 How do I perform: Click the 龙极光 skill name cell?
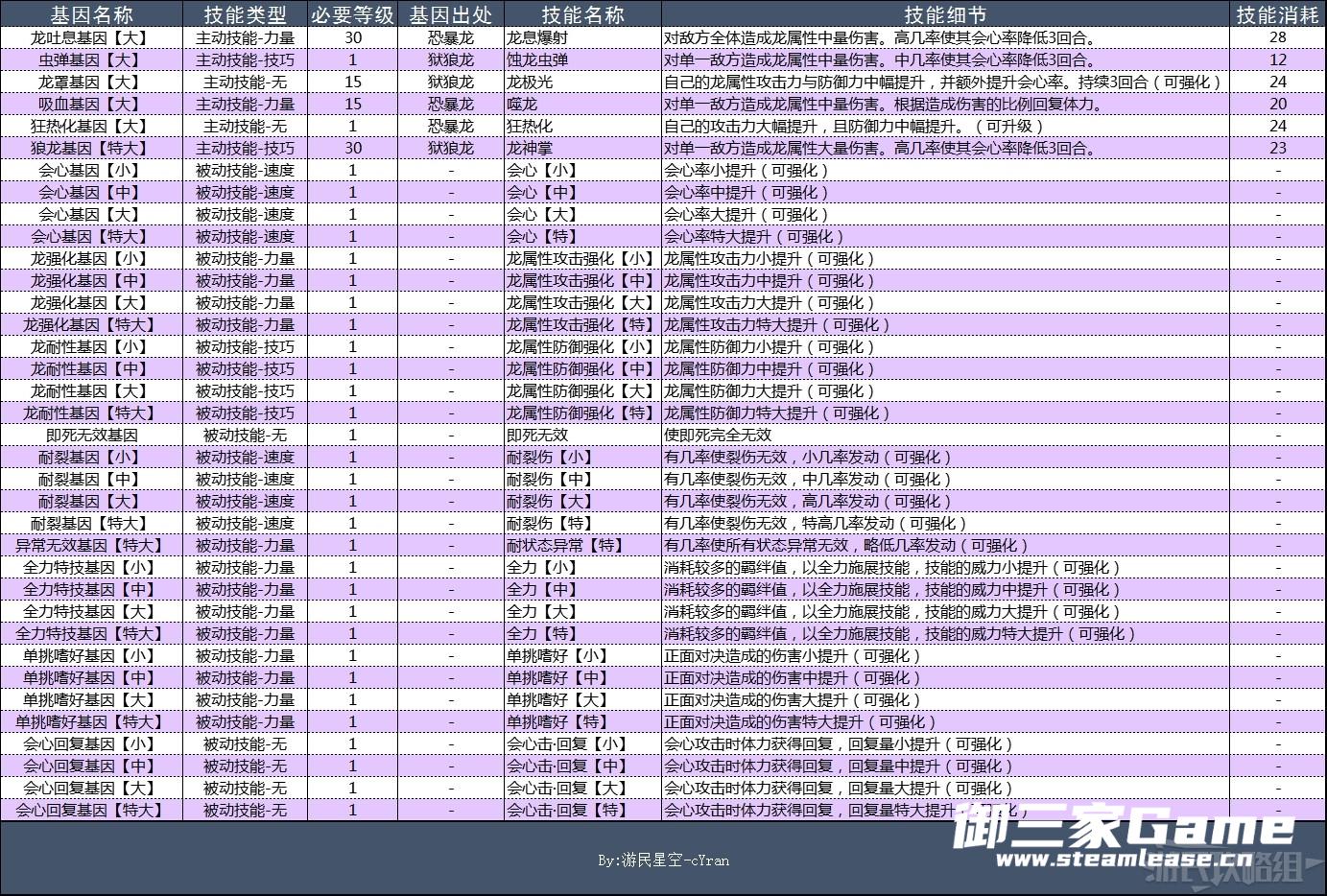tap(530, 82)
